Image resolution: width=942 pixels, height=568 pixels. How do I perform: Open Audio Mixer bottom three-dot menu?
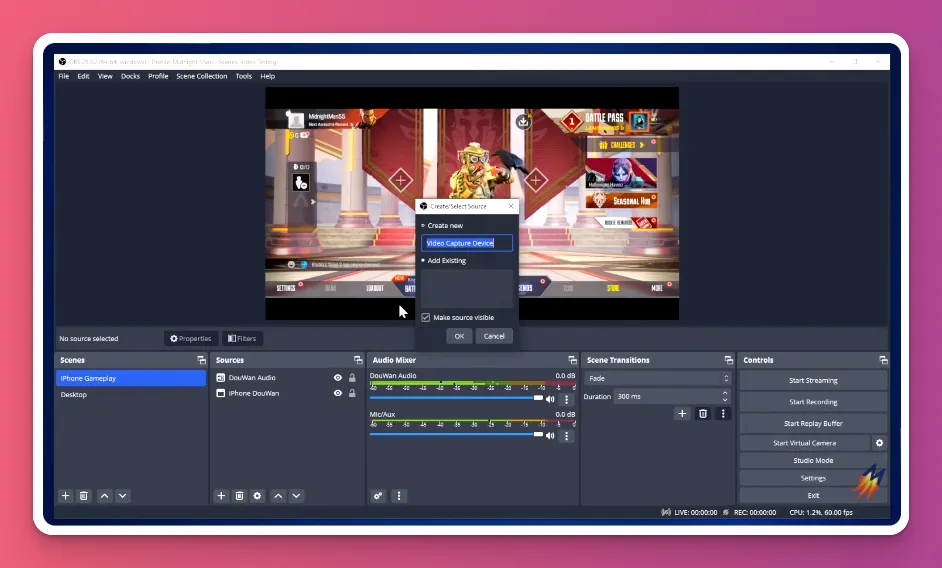[399, 496]
